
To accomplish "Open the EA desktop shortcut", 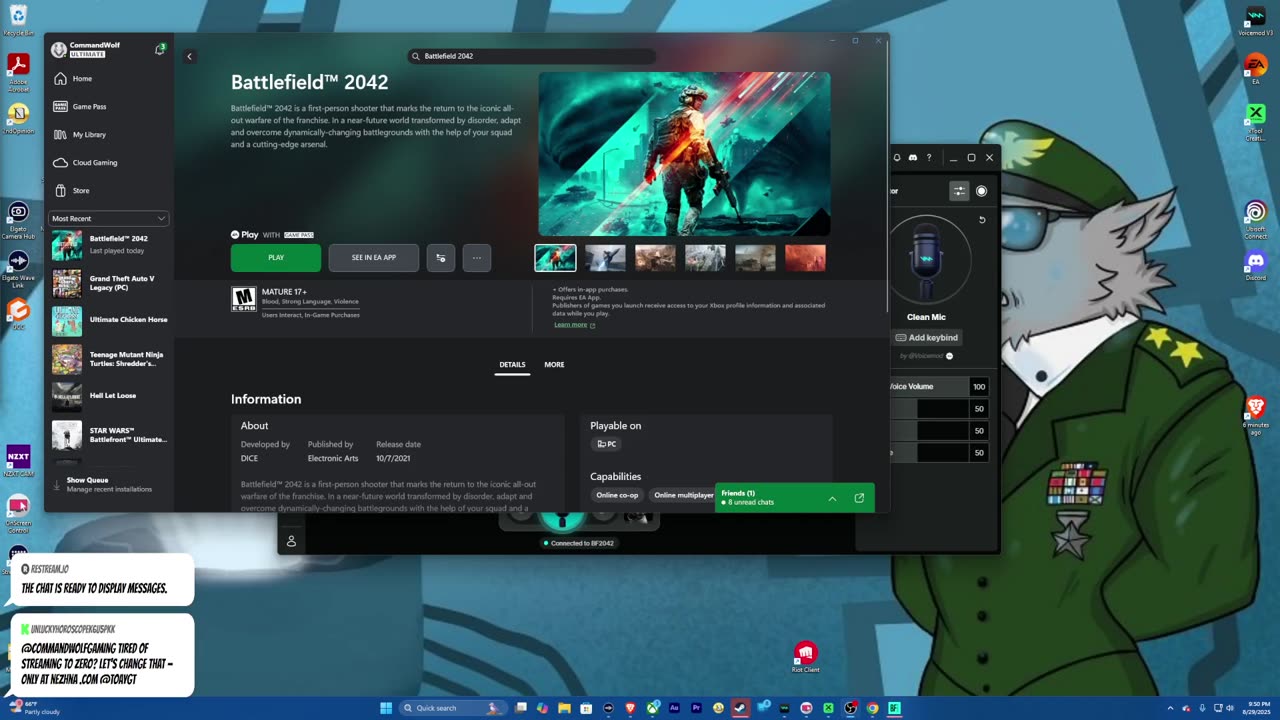I will [x=1255, y=69].
